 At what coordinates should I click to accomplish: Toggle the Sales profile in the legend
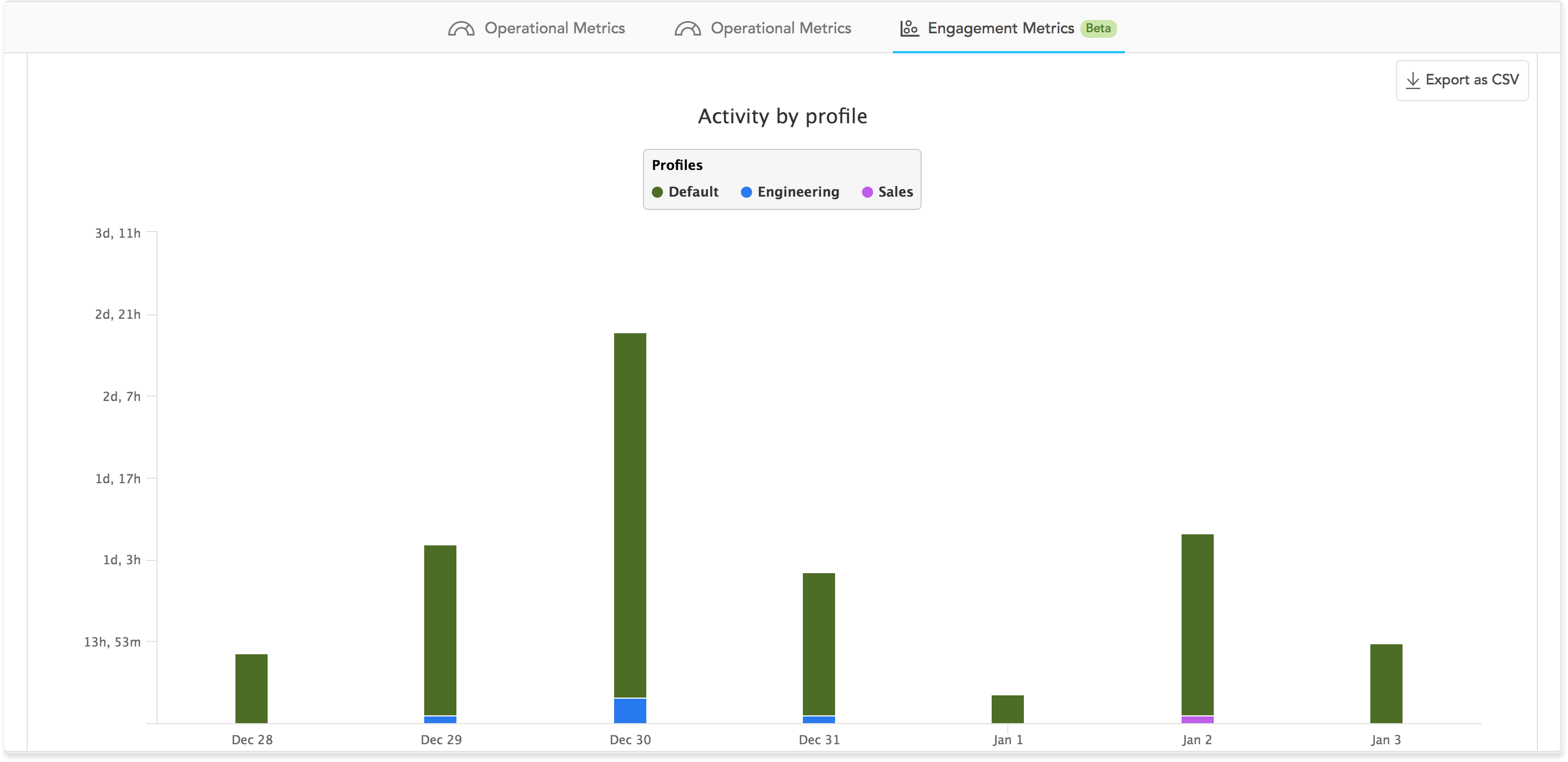click(887, 192)
